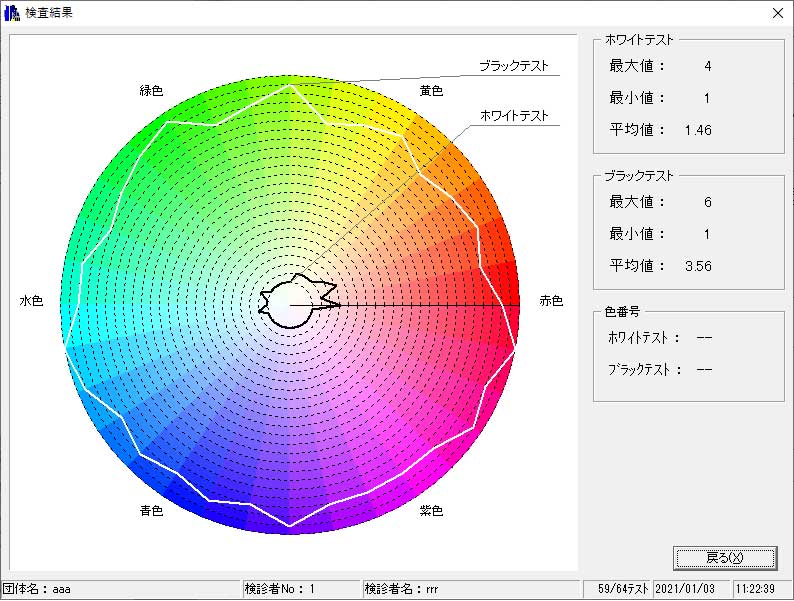This screenshot has width=794, height=601.
Task: Click the 検査結果 window title text
Action: (x=49, y=13)
